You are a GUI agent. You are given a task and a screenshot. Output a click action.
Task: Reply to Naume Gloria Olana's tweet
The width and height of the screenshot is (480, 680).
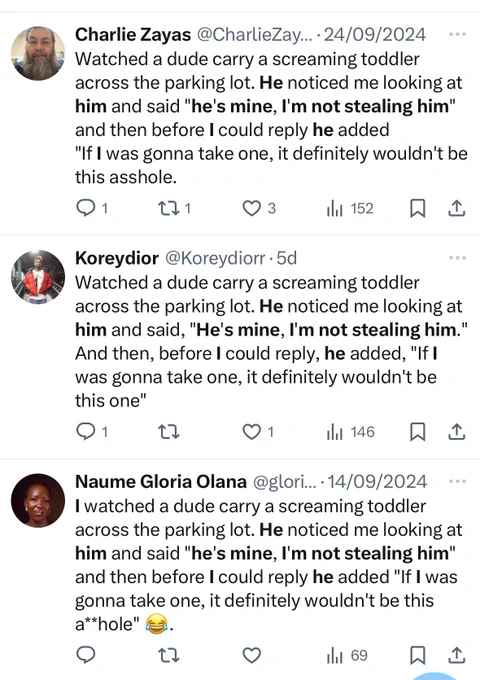point(86,655)
